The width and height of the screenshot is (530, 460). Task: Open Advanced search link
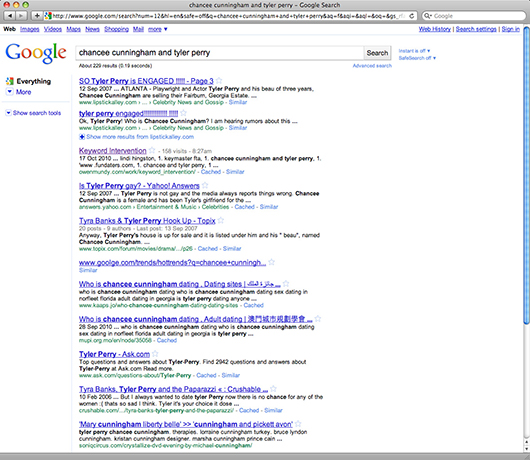pos(372,66)
